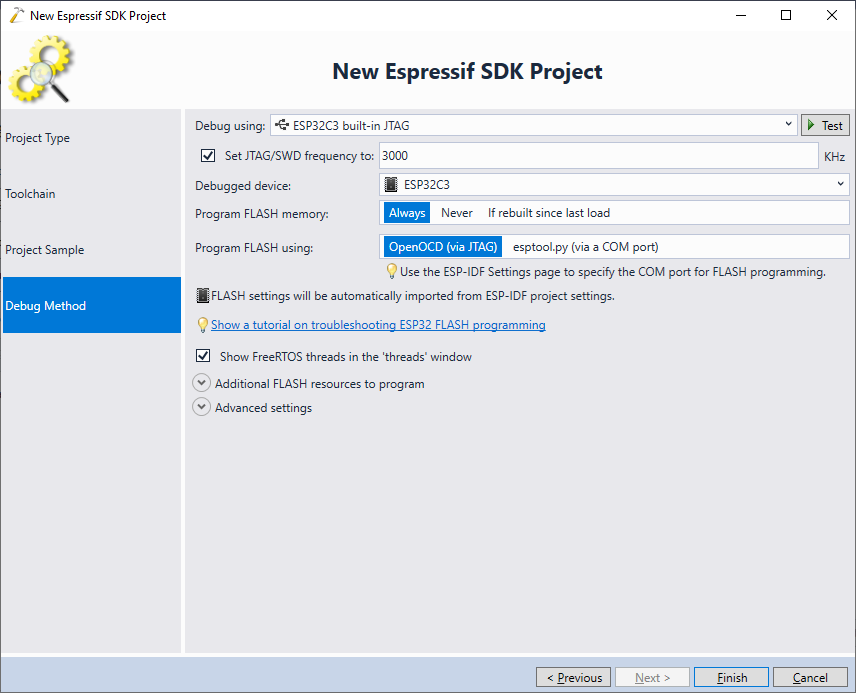Click the green play icon on Test button
This screenshot has height=693, width=856.
click(811, 125)
